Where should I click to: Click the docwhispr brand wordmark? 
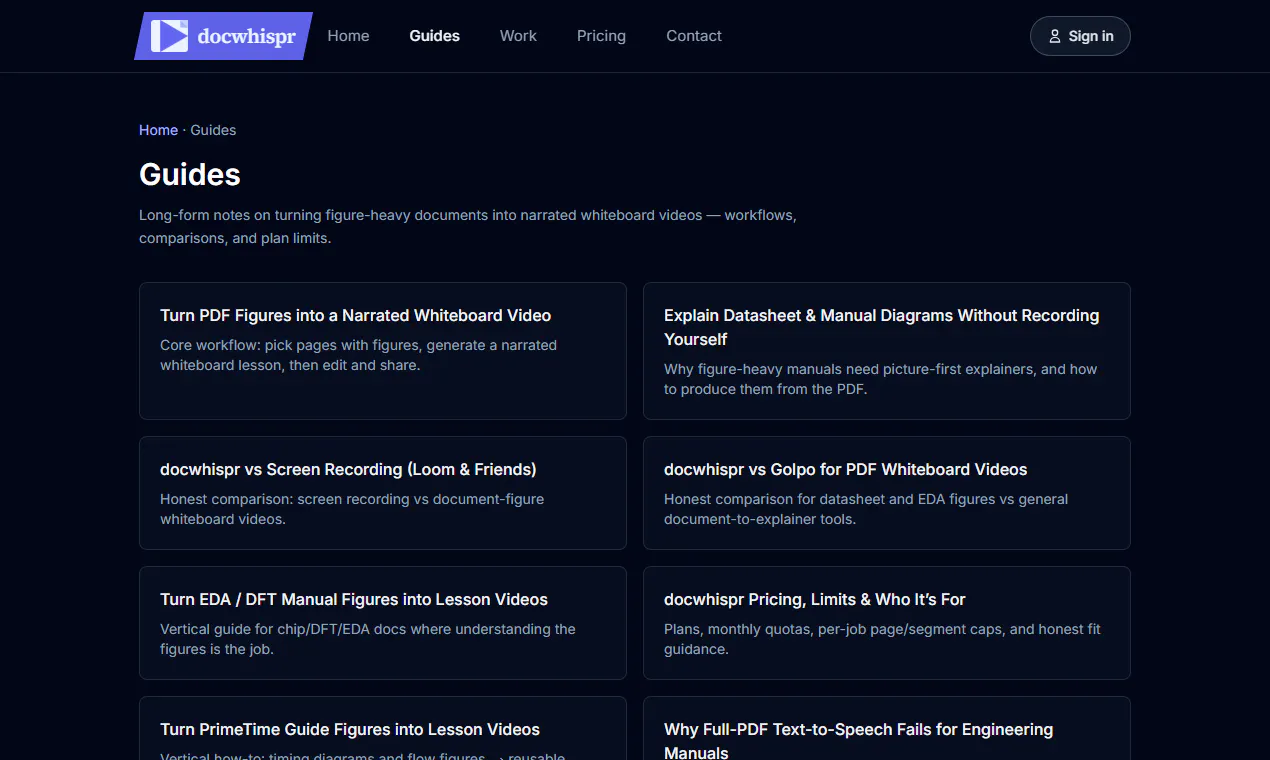tap(246, 37)
